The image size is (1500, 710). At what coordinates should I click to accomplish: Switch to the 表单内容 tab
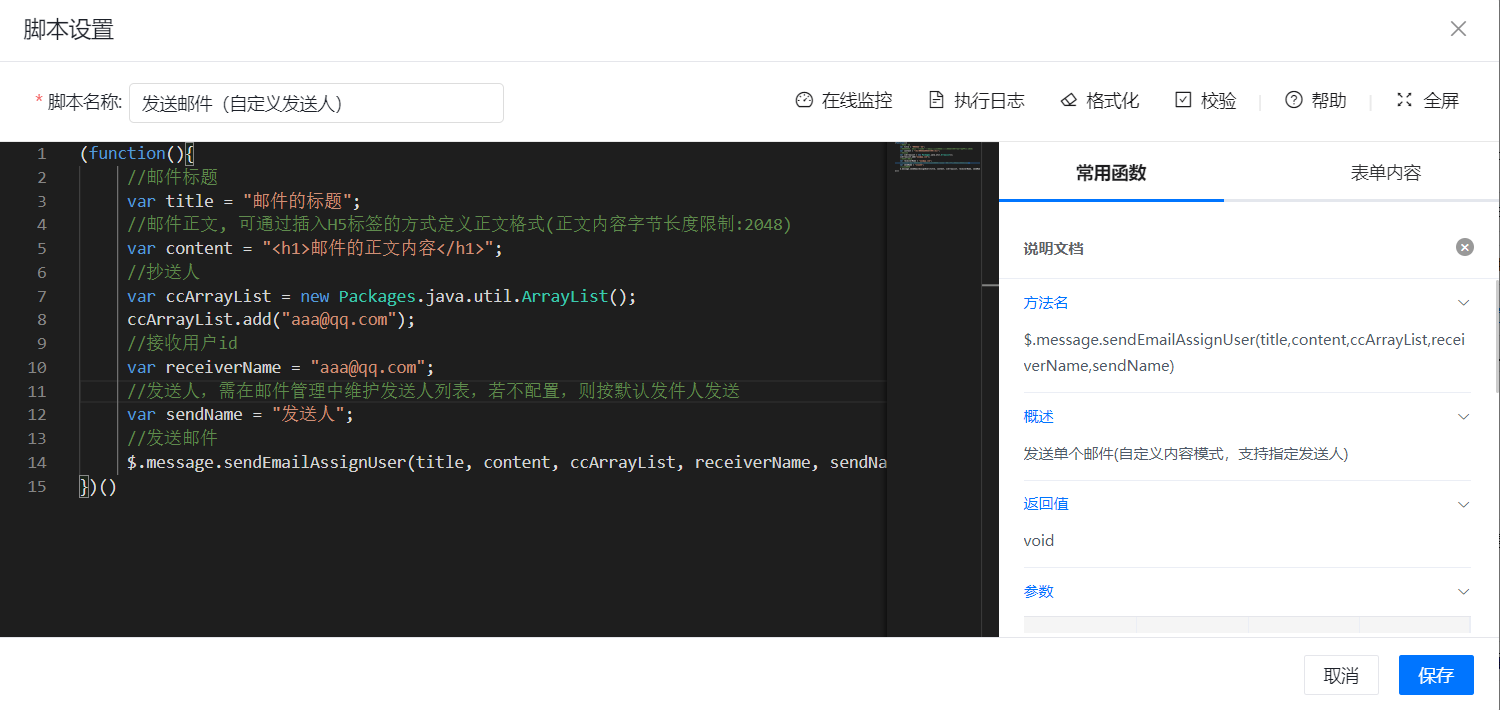[1385, 173]
